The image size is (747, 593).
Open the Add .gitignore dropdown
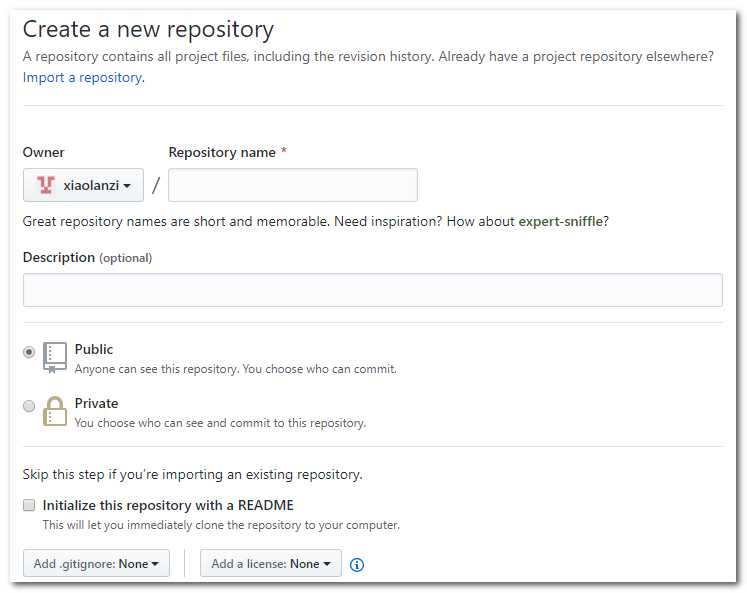[x=96, y=563]
